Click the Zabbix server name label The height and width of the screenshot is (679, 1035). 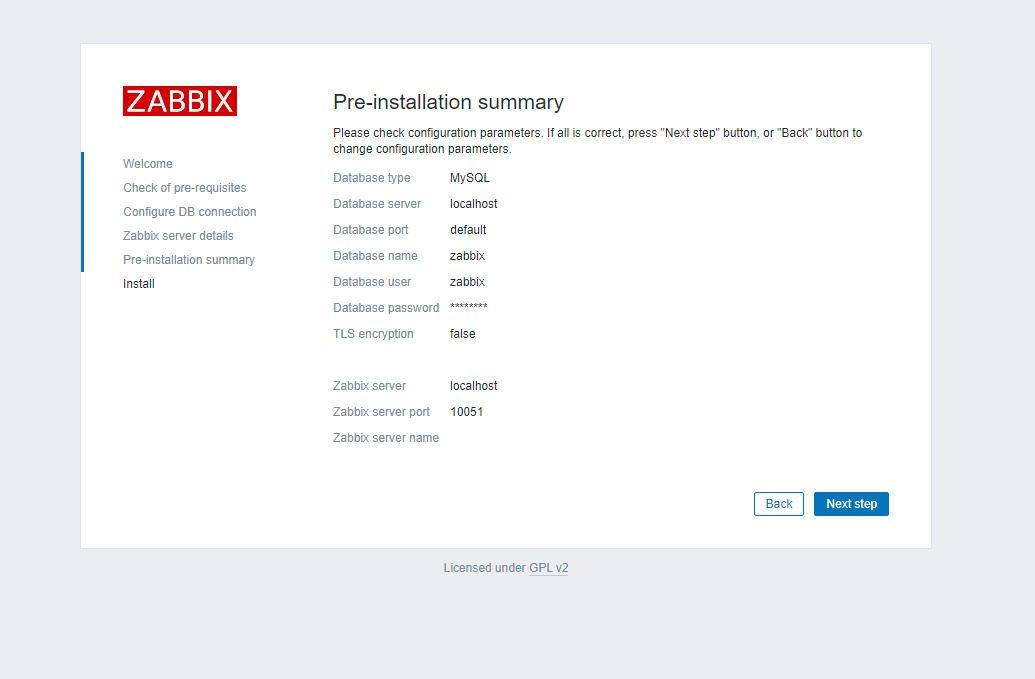pos(385,437)
